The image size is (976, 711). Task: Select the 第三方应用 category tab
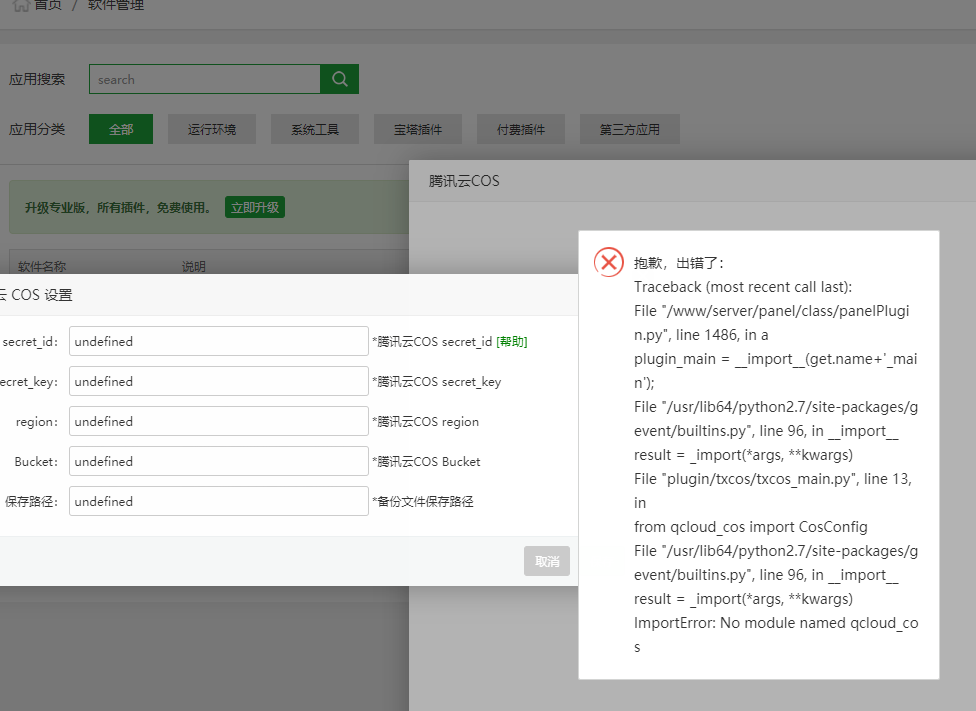point(629,129)
